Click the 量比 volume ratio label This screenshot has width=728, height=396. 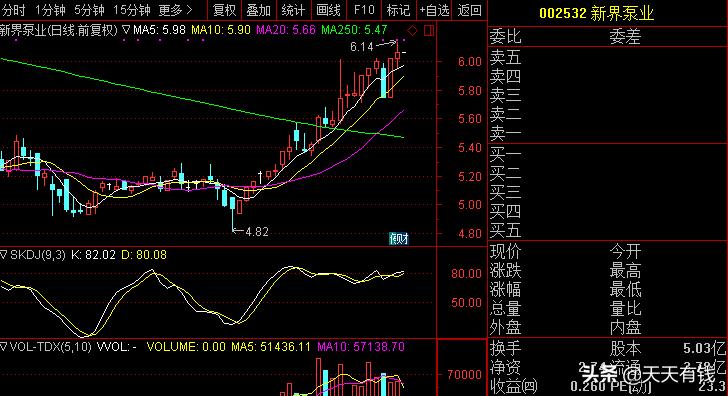point(625,309)
